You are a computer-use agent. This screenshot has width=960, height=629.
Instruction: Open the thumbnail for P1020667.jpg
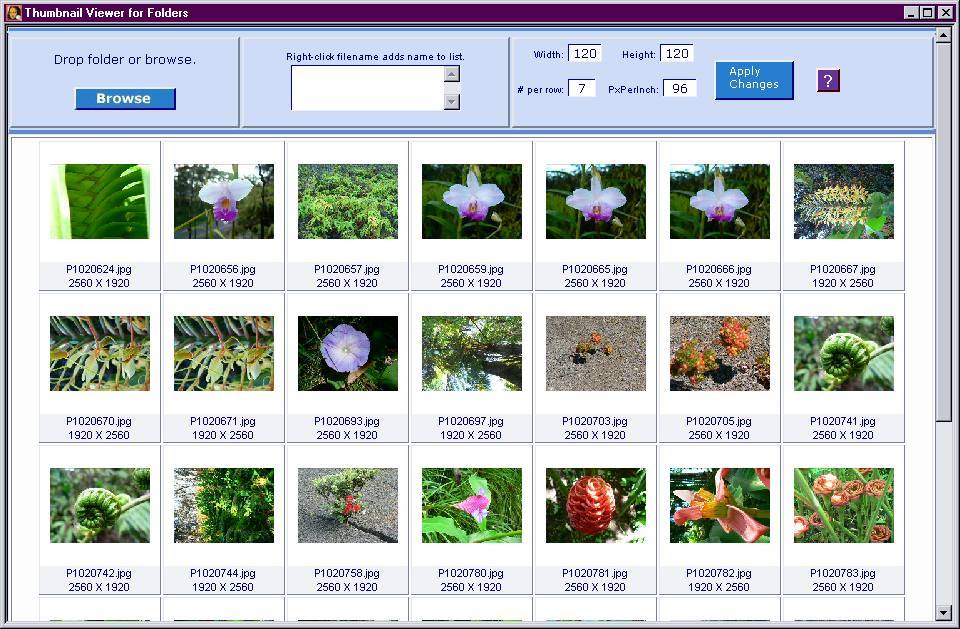pyautogui.click(x=844, y=202)
